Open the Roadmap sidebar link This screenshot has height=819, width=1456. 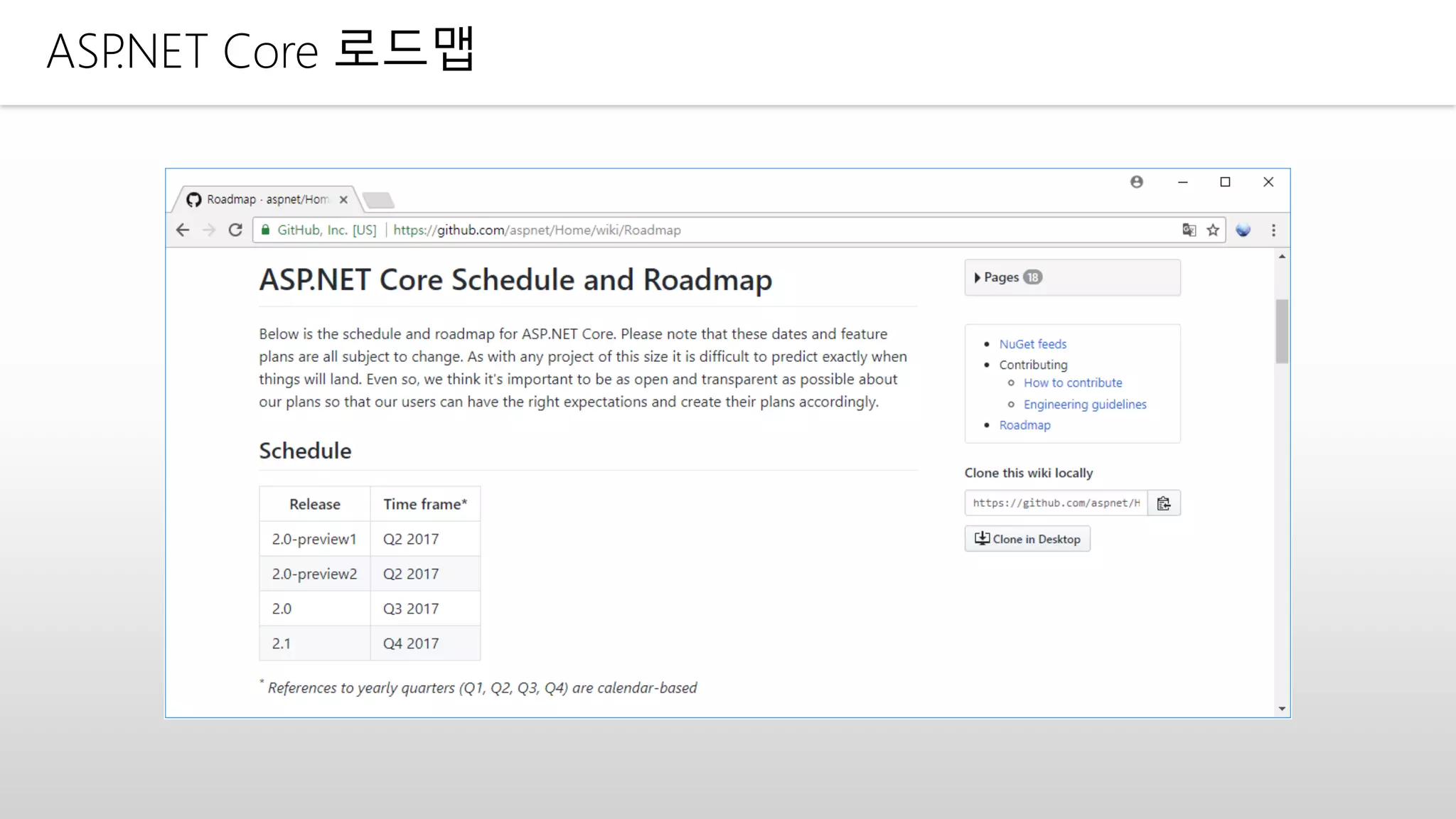(1024, 425)
